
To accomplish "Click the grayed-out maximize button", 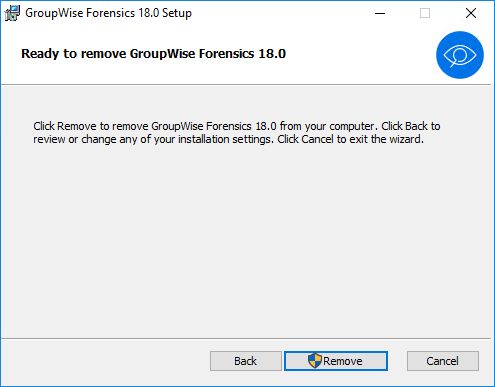I will (425, 13).
